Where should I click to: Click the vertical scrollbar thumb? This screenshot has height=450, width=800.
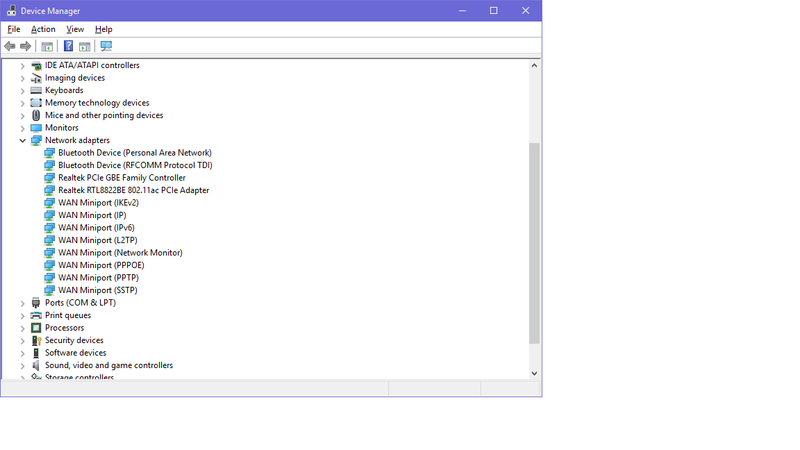point(534,243)
